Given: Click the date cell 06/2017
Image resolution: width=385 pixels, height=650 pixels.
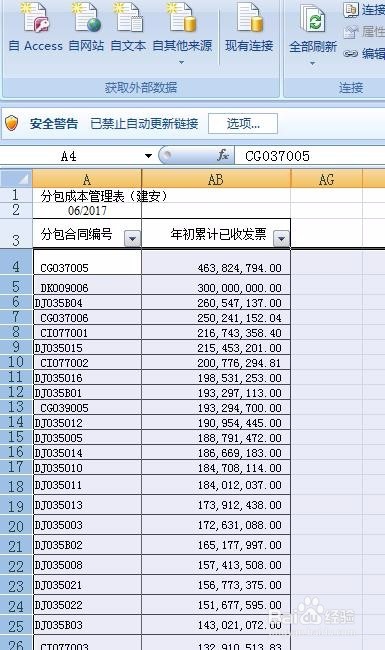Looking at the screenshot, I should coord(87,211).
